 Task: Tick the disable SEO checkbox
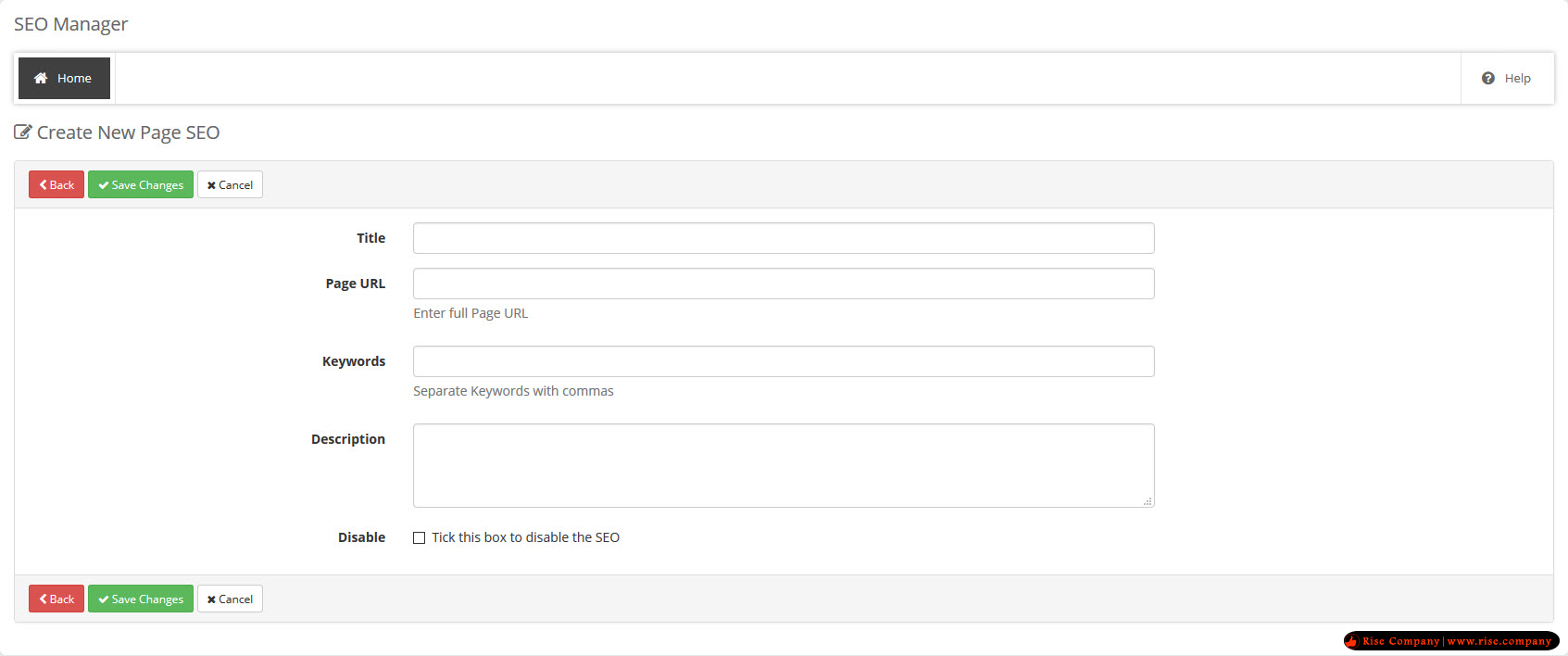tap(419, 537)
